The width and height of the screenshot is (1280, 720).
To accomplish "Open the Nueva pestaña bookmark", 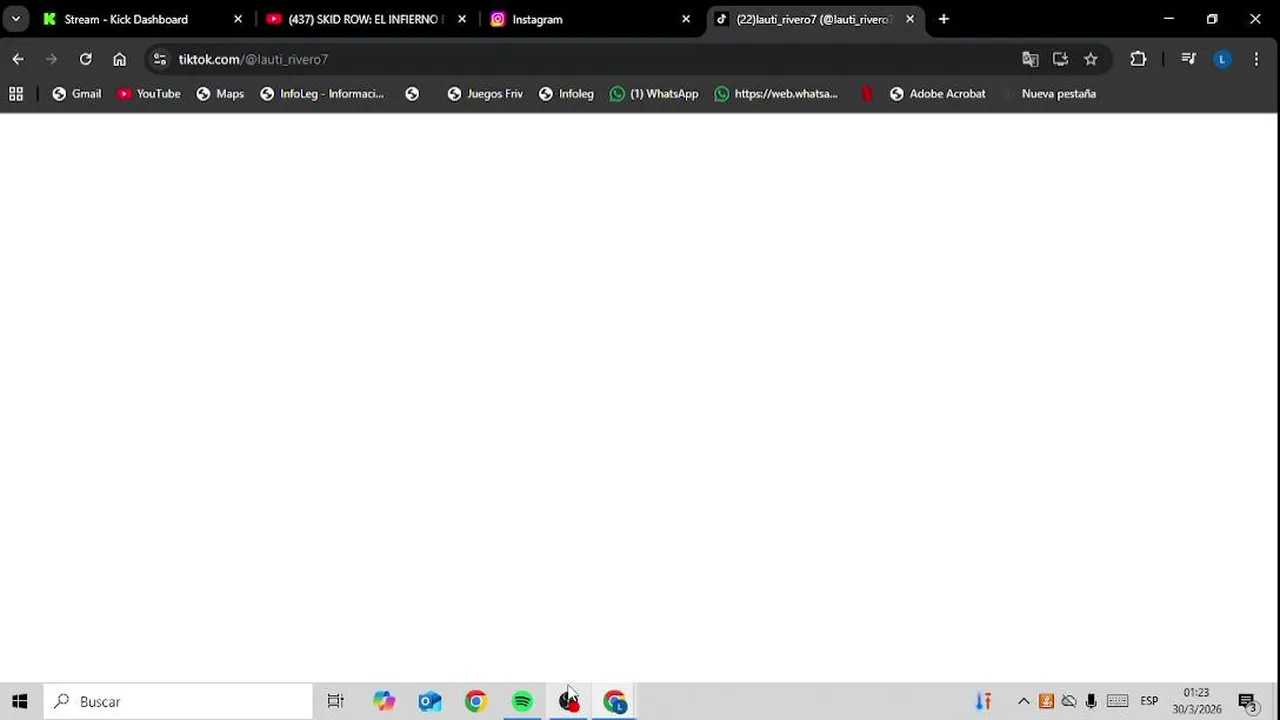I will (x=1050, y=94).
